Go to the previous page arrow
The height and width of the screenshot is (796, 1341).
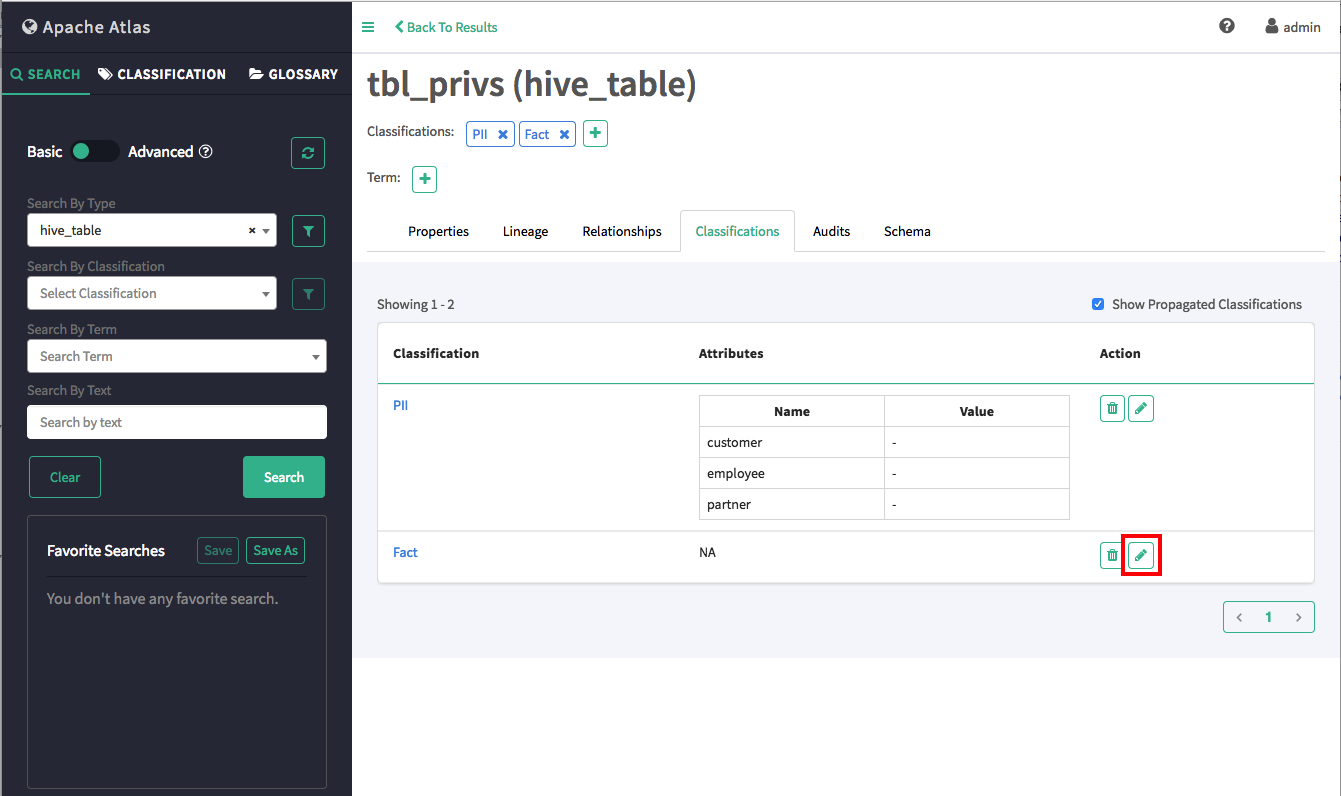(1239, 617)
